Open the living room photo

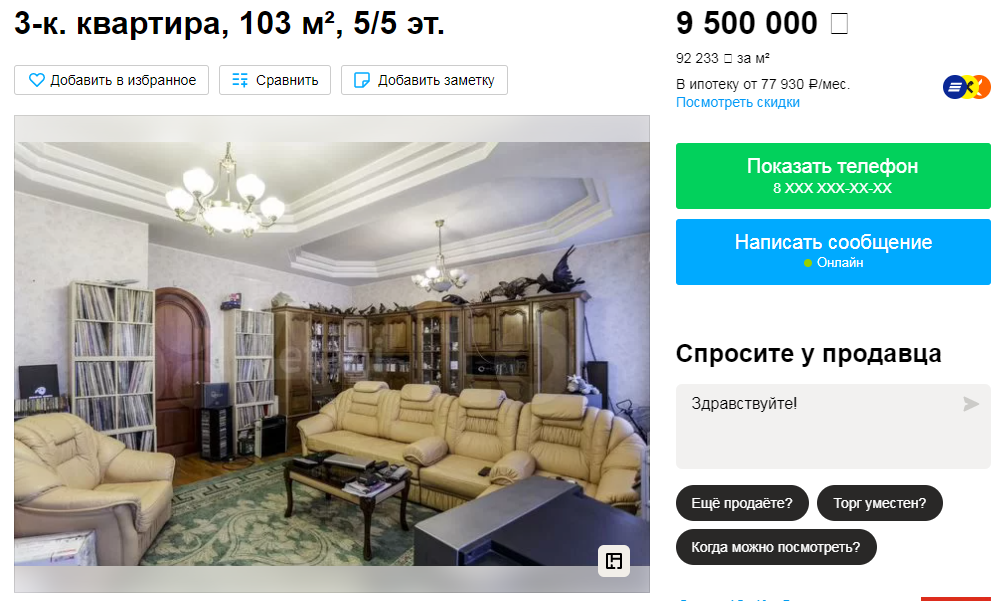pos(332,354)
